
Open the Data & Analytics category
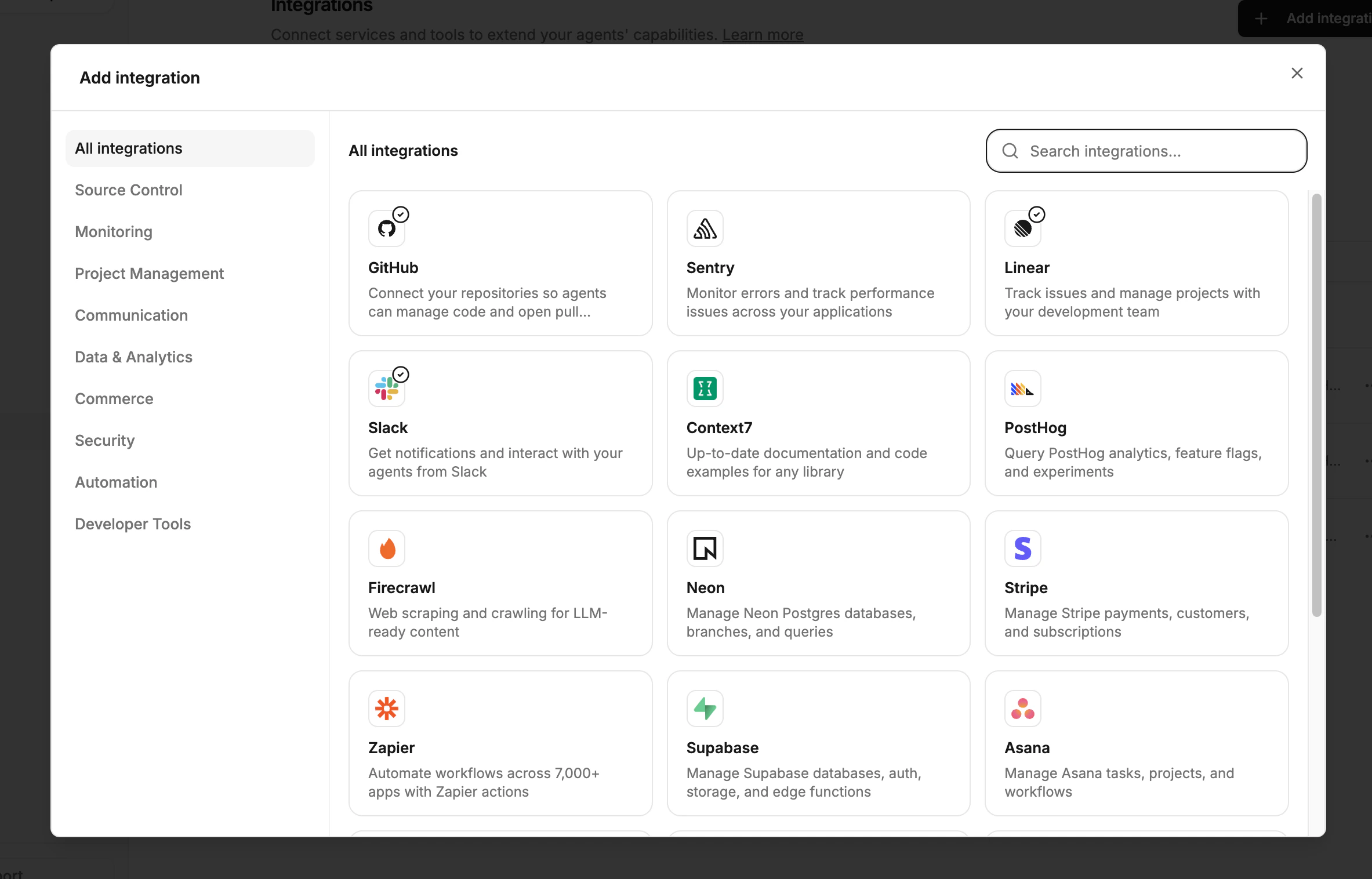[x=133, y=357]
